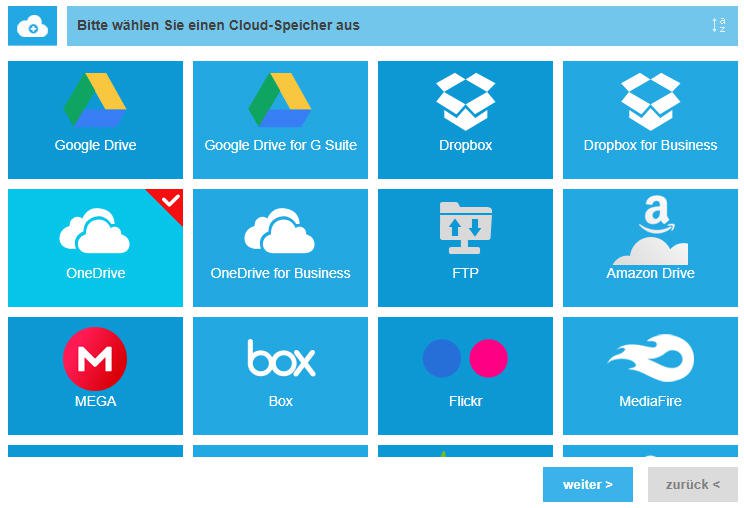744x508 pixels.
Task: Select the MEGA cloud tile
Action: coord(95,376)
